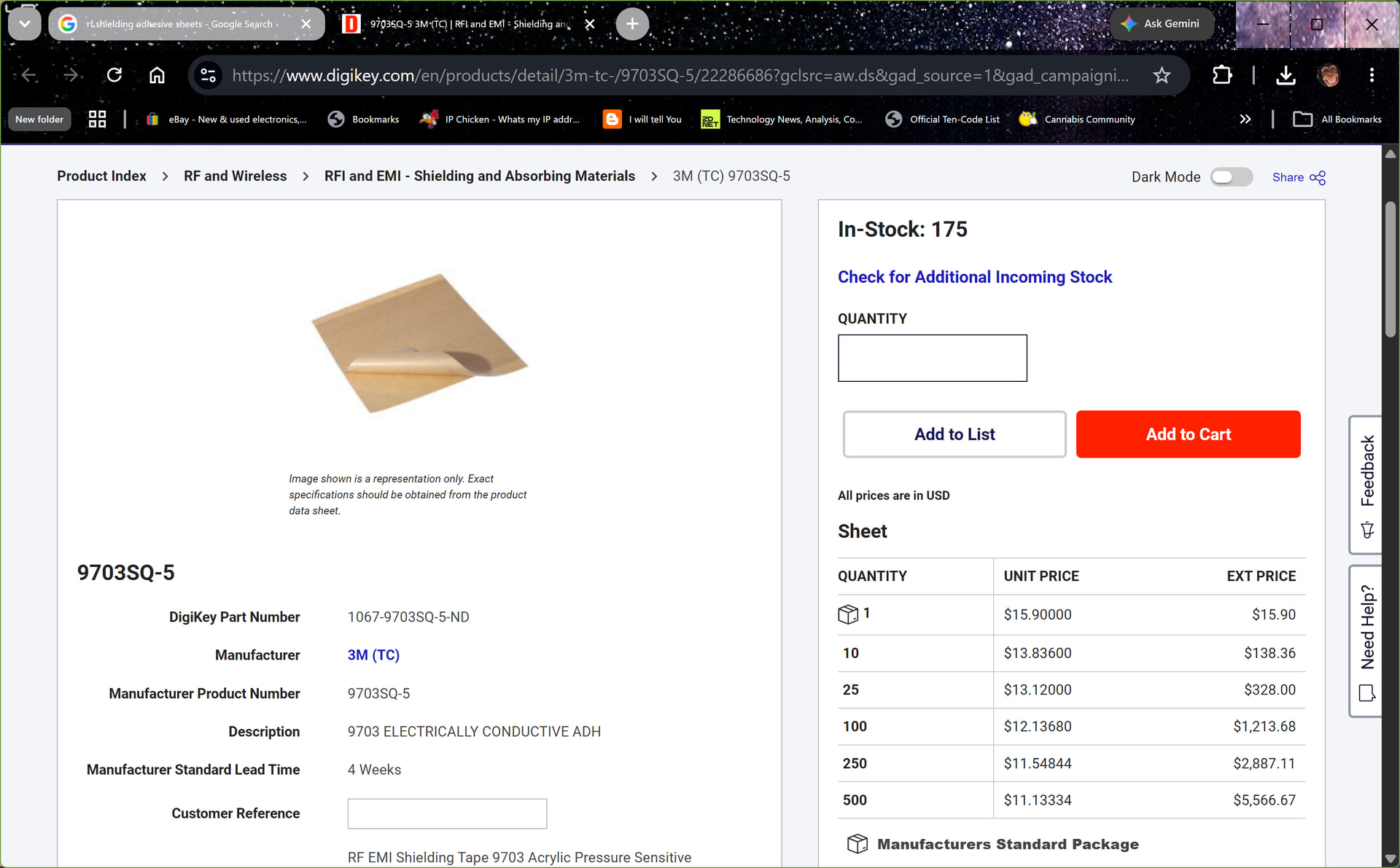Go to RF and Wireless breadcrumb
The image size is (1400, 868).
click(x=235, y=176)
